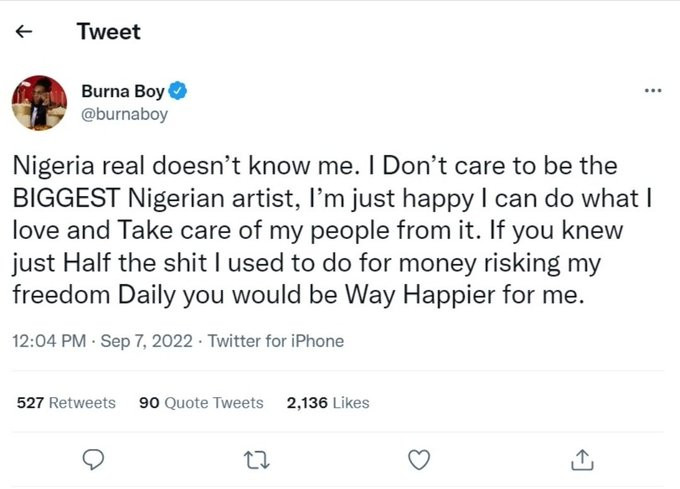Viewport: 680px width, 489px height.
Task: Click the Twitter for iPhone source label
Action: (x=275, y=341)
